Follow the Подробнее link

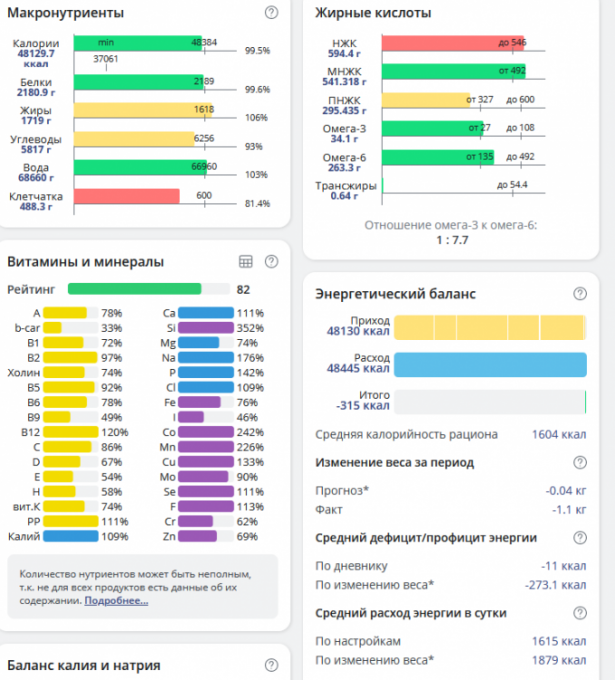click(x=116, y=601)
